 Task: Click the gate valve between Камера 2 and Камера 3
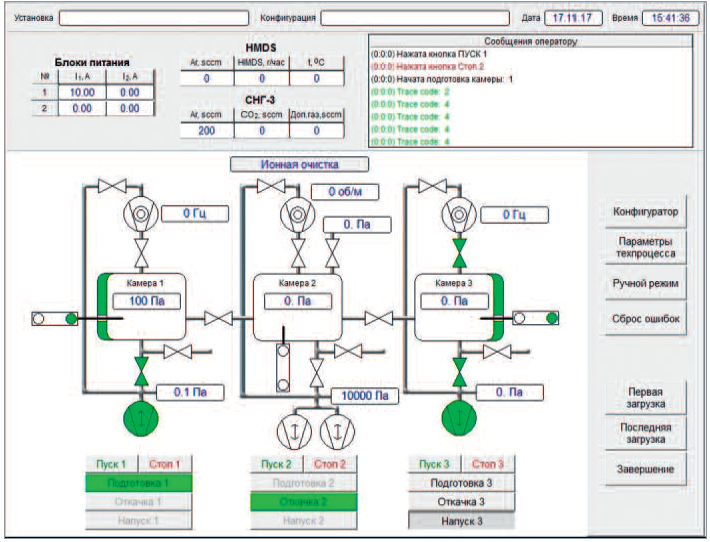pos(379,318)
